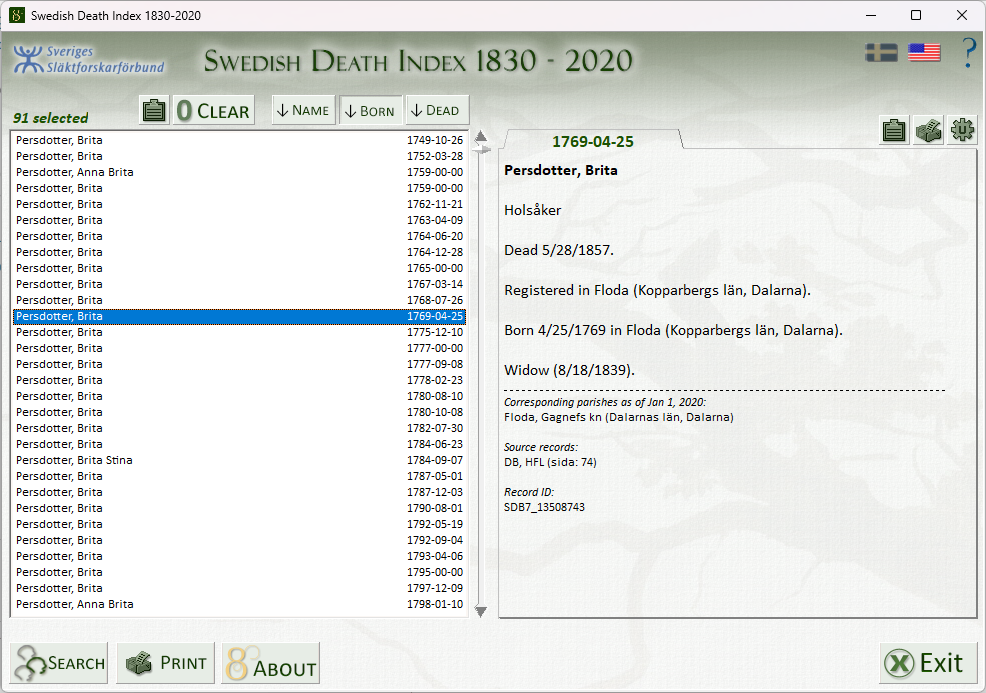Screen dimensions: 986x693
Task: Select Persdotter, Brita born 1767-03-14
Action: pos(240,284)
